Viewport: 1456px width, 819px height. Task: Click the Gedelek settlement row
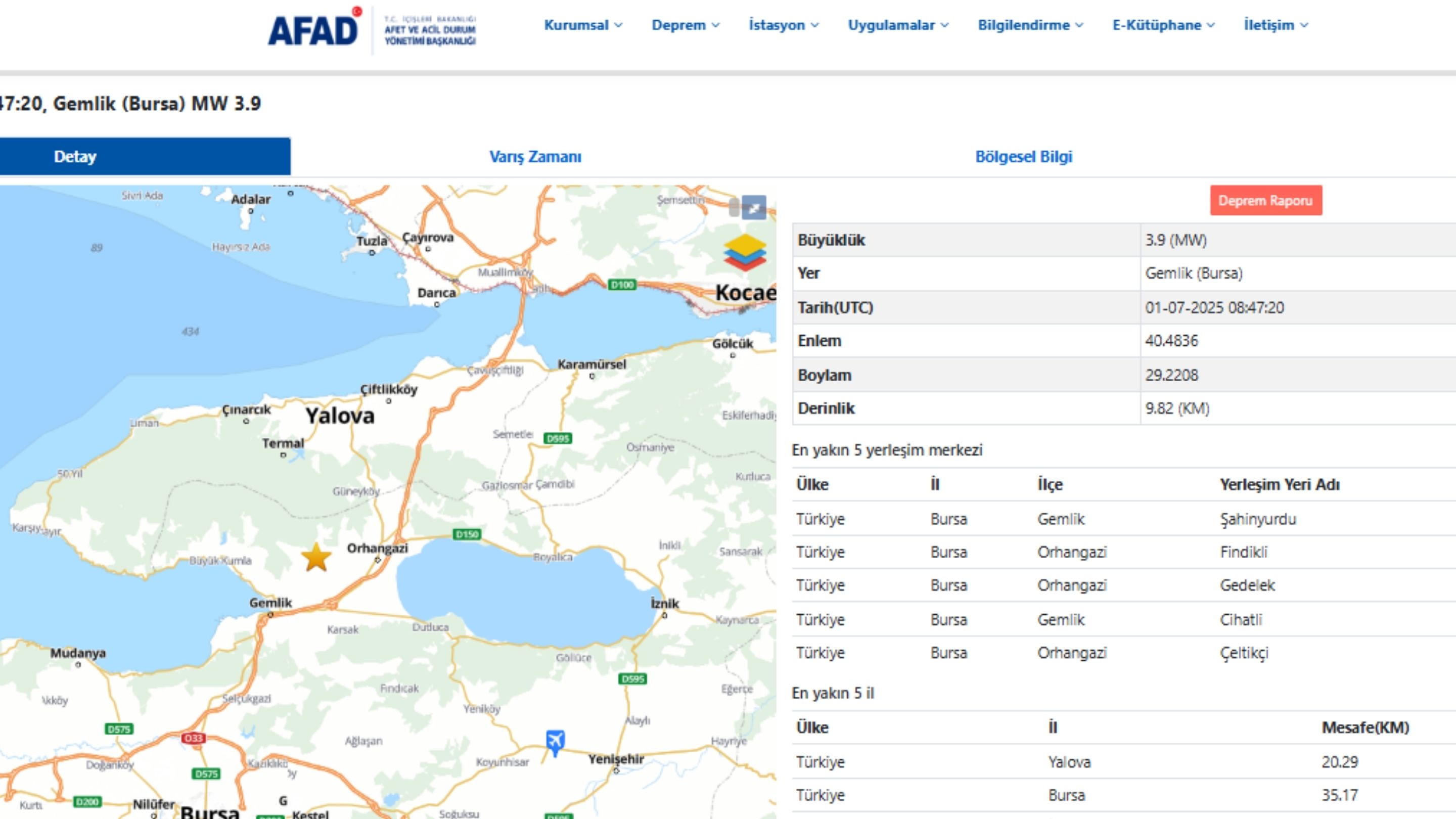1124,585
